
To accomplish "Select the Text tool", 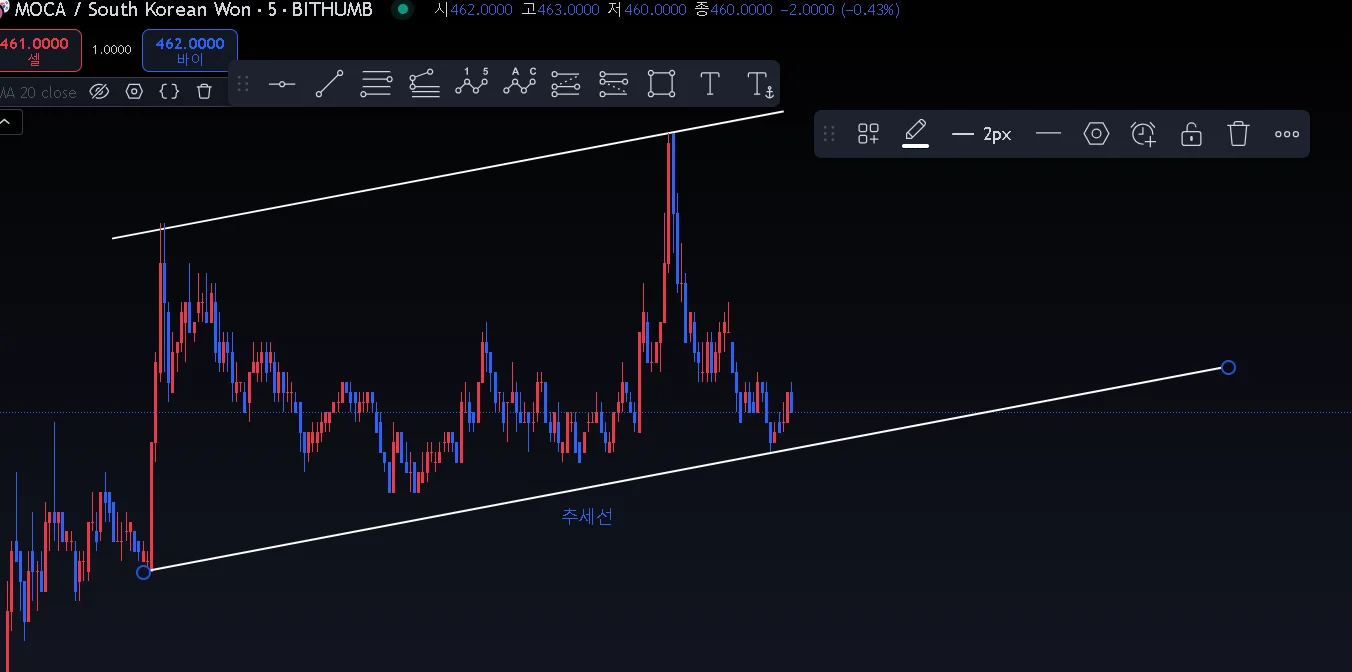I will click(709, 84).
